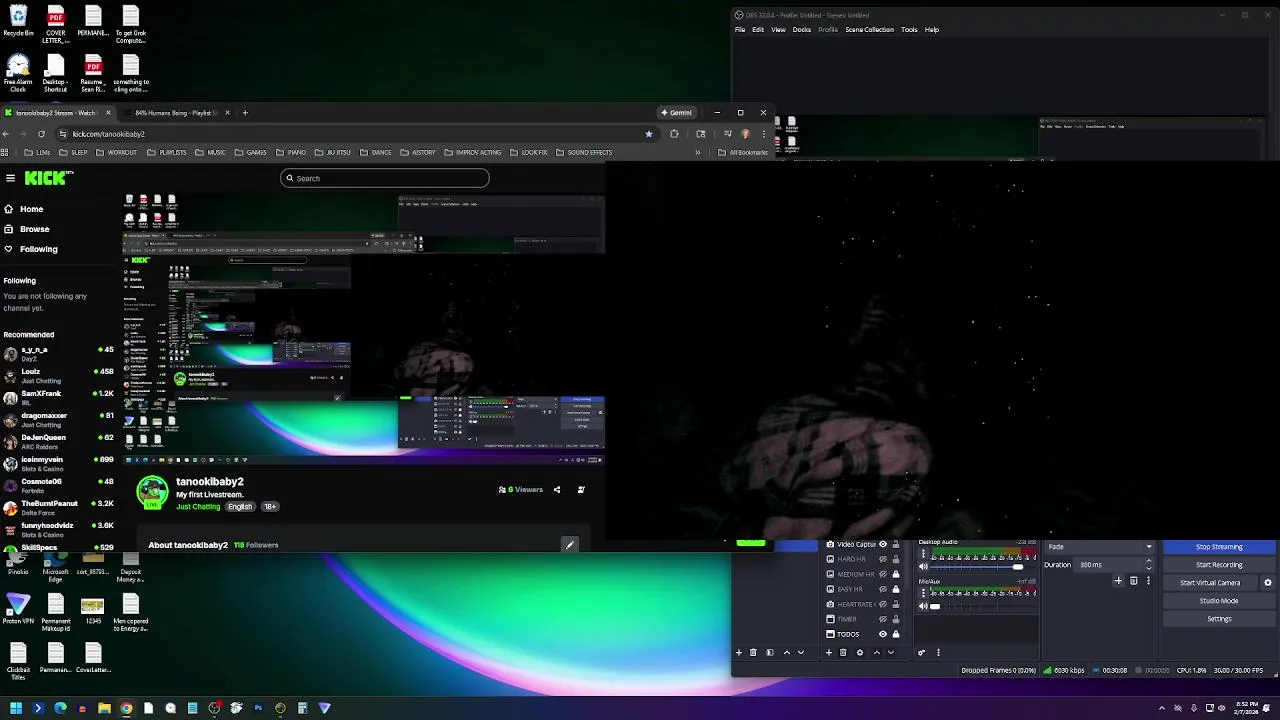Reload the kick.com page
Viewport: 1280px width, 720px height.
point(41,134)
